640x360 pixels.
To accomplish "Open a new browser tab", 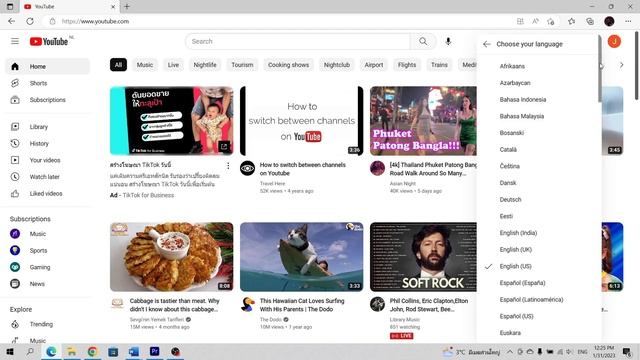I will [x=127, y=7].
